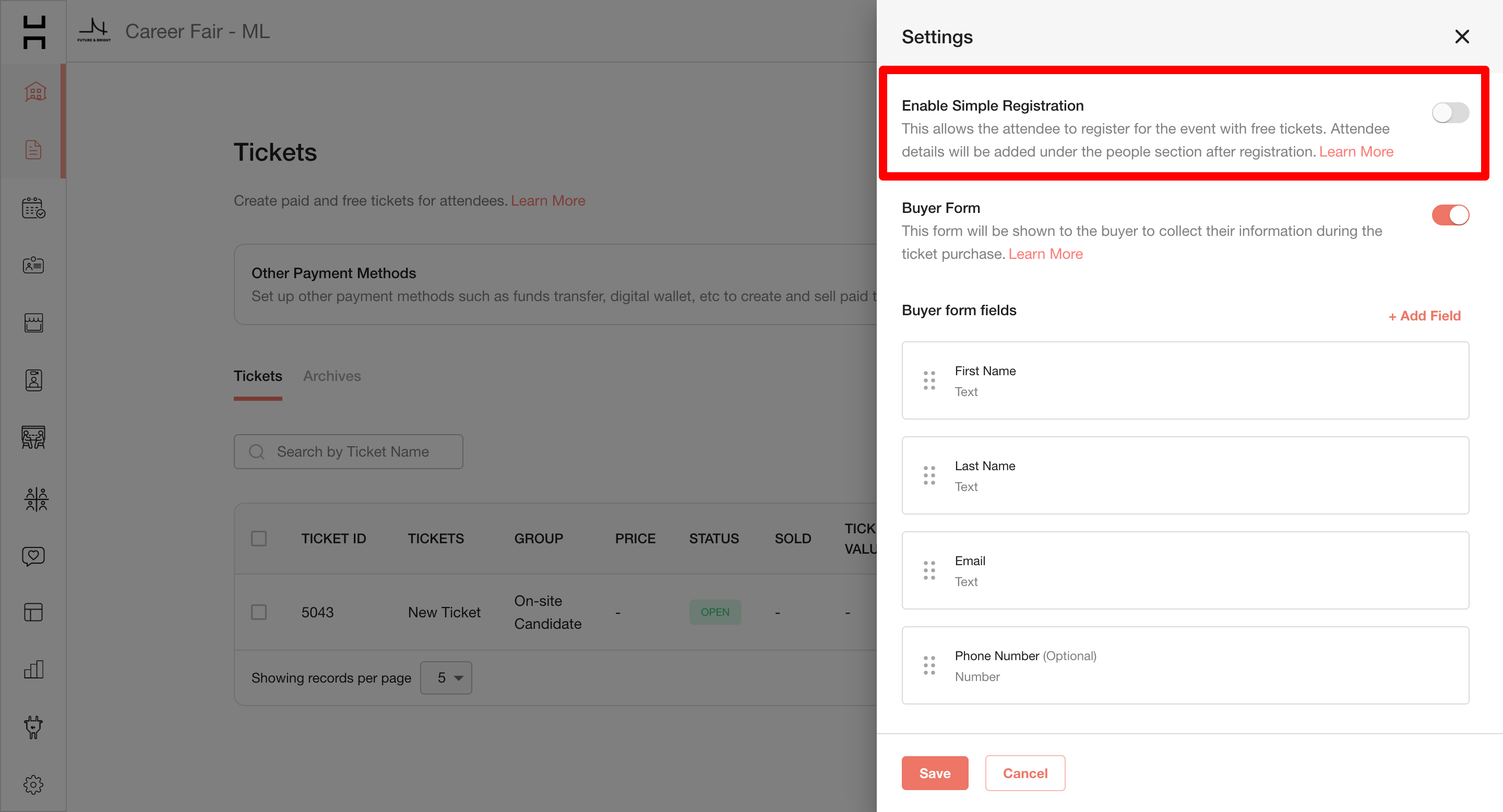Click the STATUS column header

713,539
